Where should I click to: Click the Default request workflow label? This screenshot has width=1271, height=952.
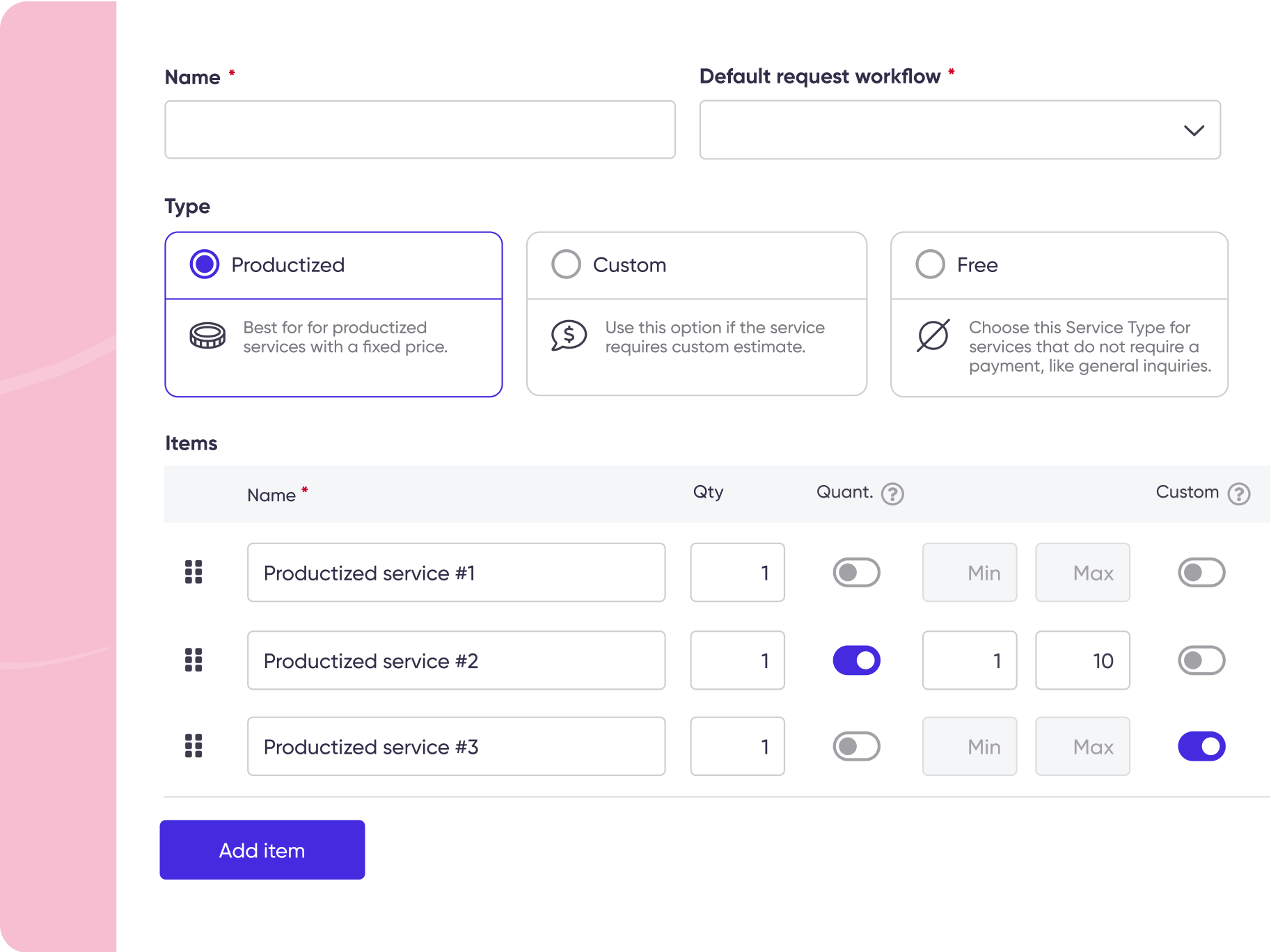(820, 76)
